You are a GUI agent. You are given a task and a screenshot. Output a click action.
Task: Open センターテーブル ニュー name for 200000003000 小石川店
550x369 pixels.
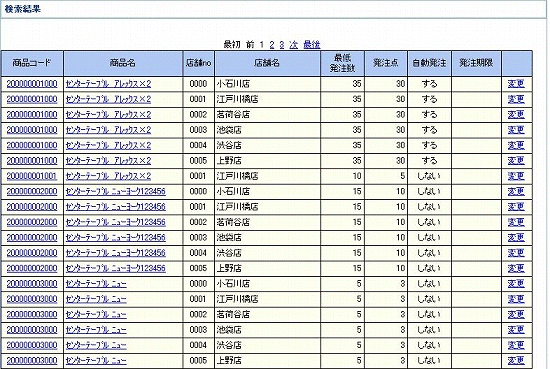point(96,284)
